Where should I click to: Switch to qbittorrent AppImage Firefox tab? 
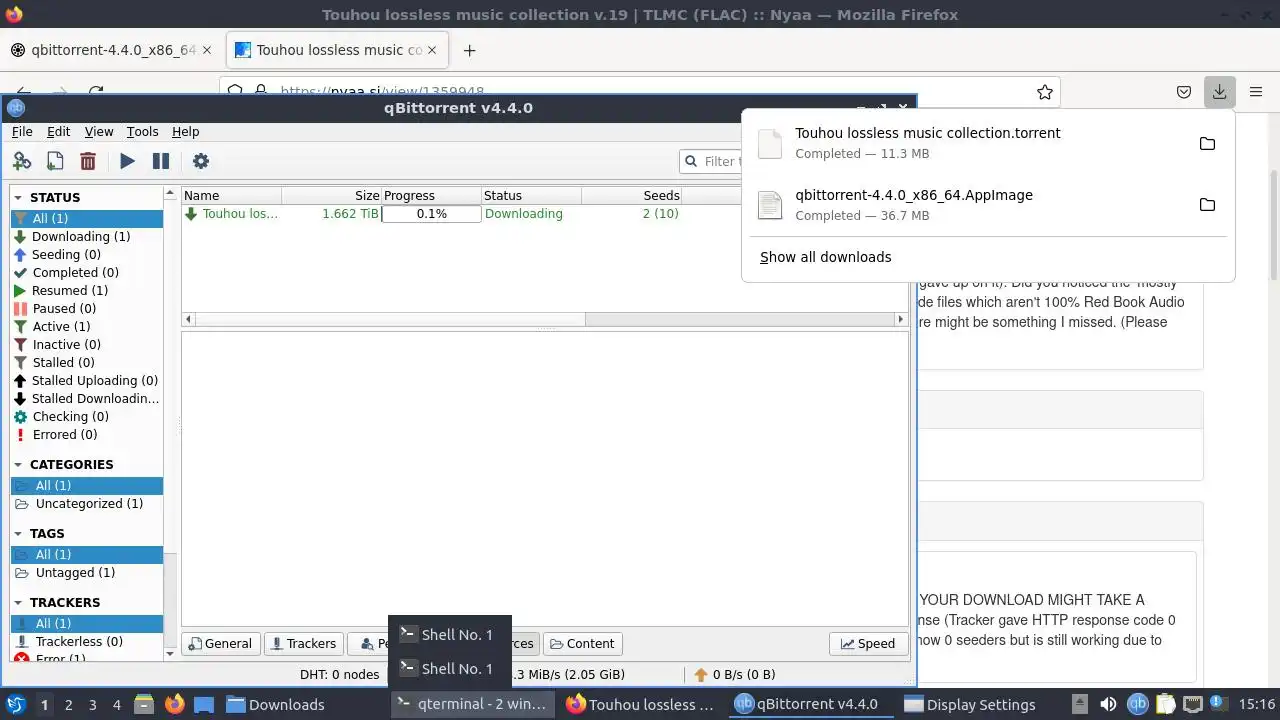coord(112,50)
